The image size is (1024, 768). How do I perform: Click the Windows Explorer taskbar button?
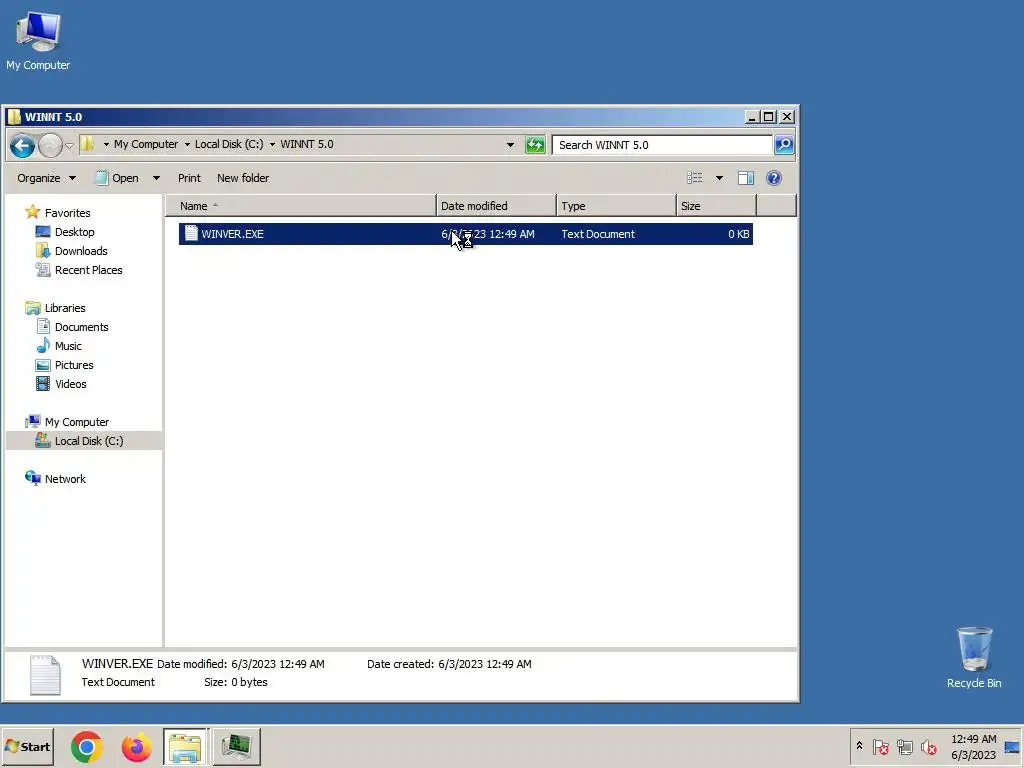[x=185, y=746]
